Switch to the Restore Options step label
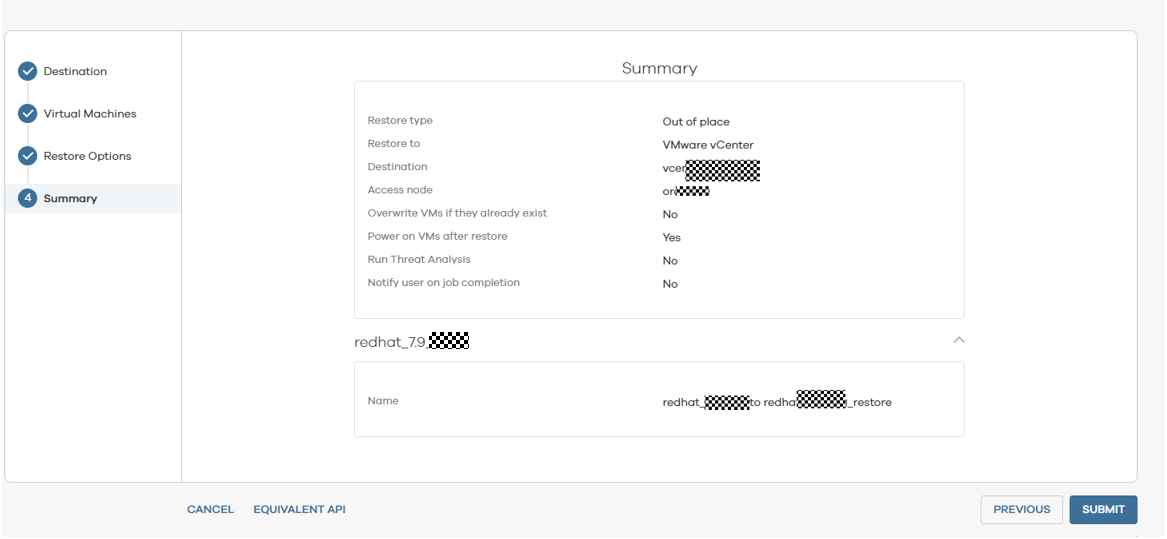 (87, 156)
